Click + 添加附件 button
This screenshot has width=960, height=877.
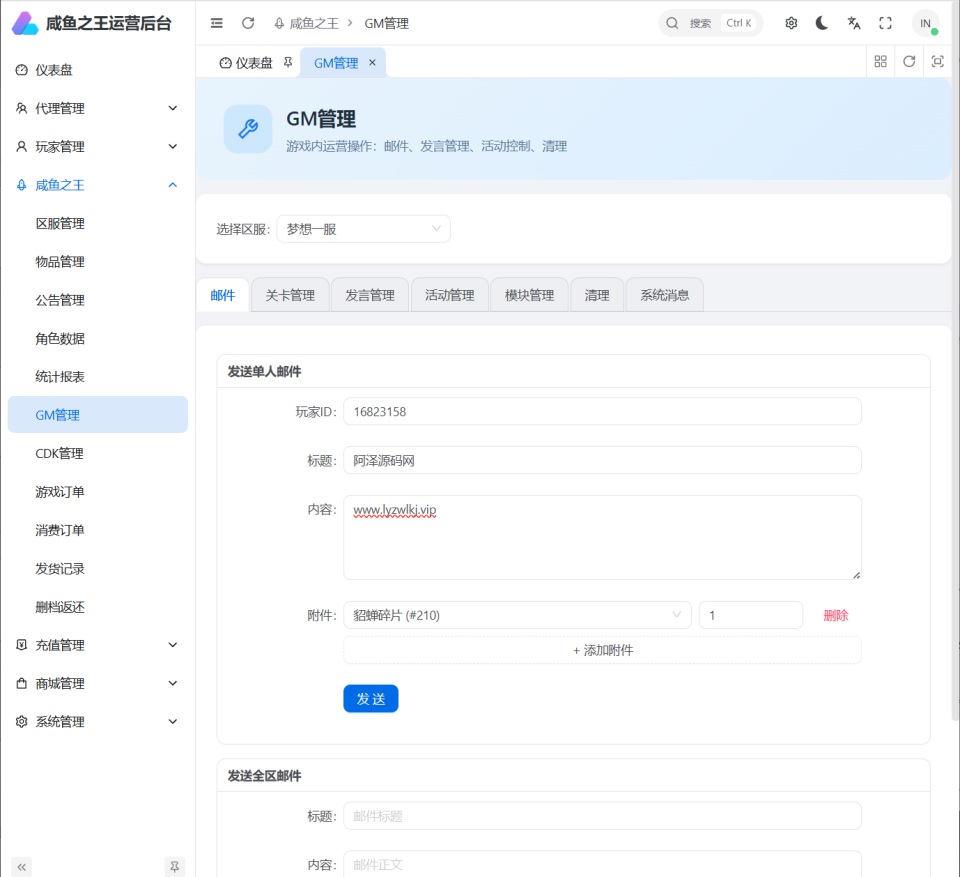pyautogui.click(x=602, y=650)
